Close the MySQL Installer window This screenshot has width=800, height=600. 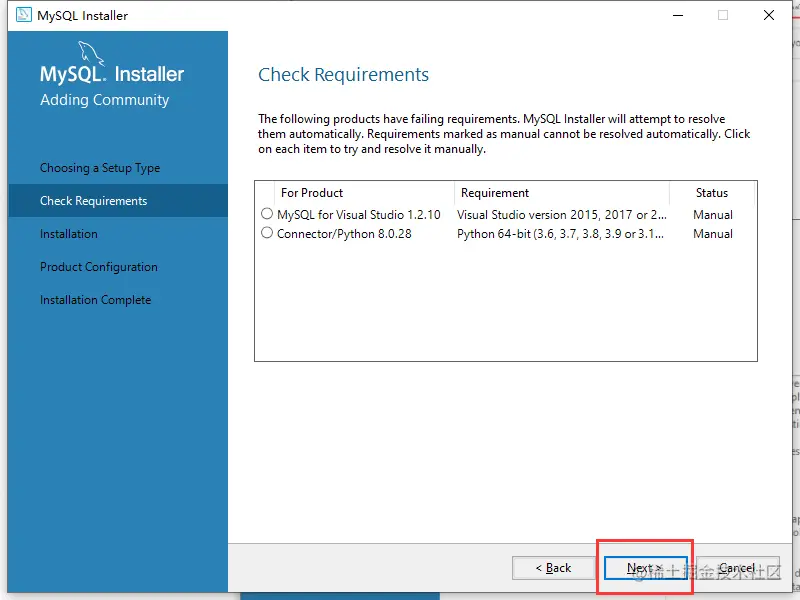(x=769, y=15)
